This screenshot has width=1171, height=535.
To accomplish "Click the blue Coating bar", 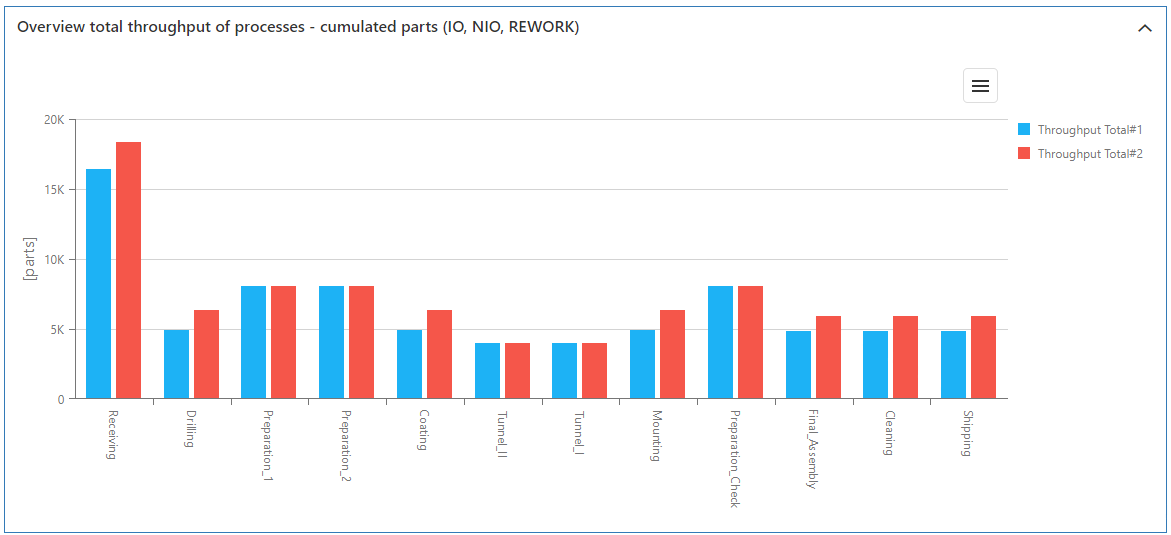I will pyautogui.click(x=409, y=365).
